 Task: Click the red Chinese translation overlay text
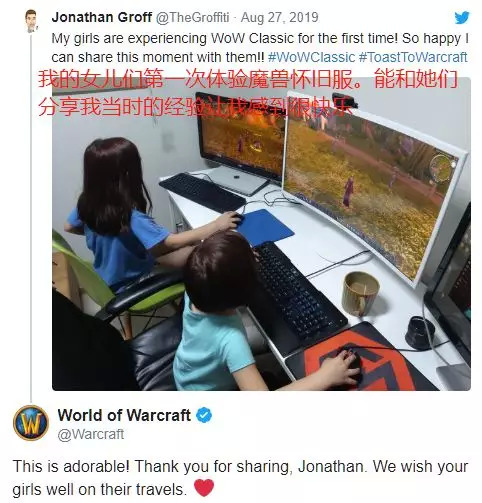(x=247, y=93)
